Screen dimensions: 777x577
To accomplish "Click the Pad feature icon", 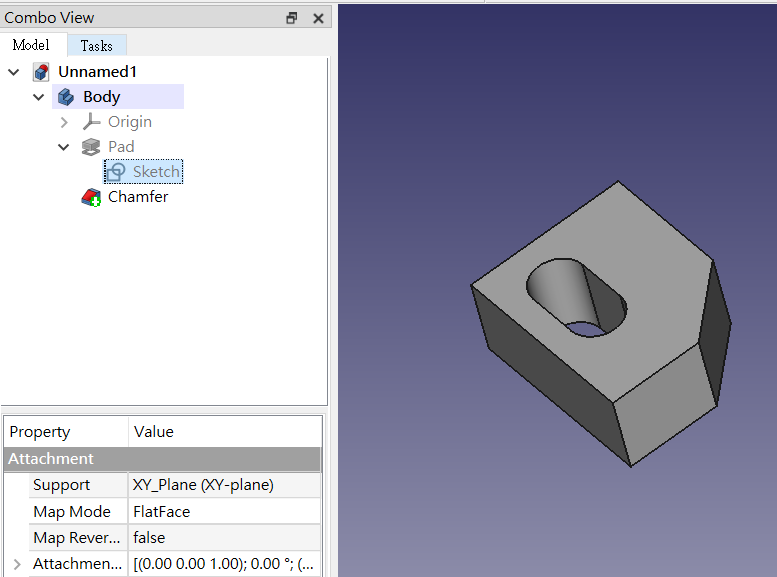I will (x=91, y=147).
